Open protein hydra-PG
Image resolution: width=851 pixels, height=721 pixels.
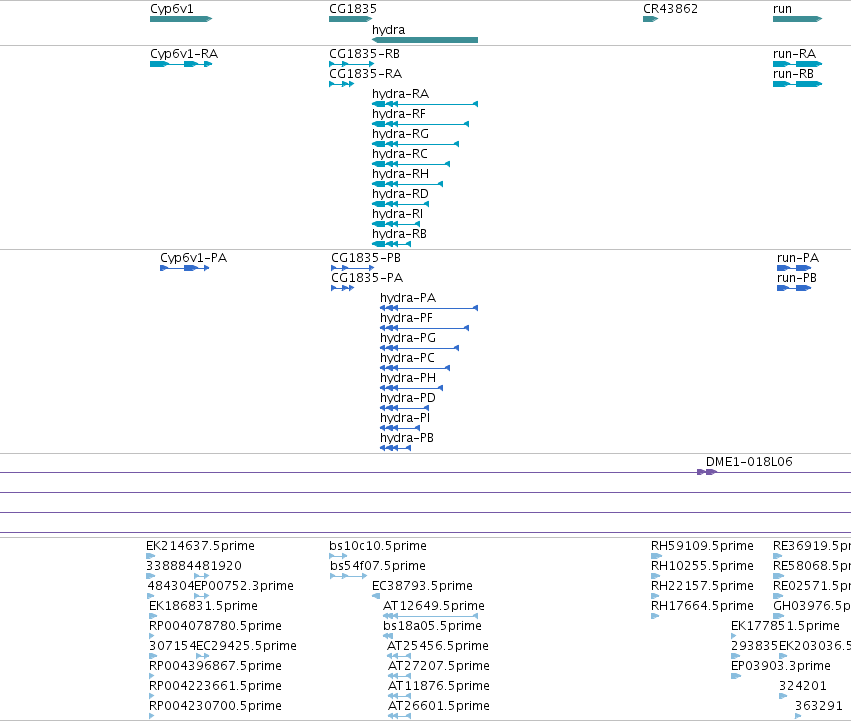(420, 348)
